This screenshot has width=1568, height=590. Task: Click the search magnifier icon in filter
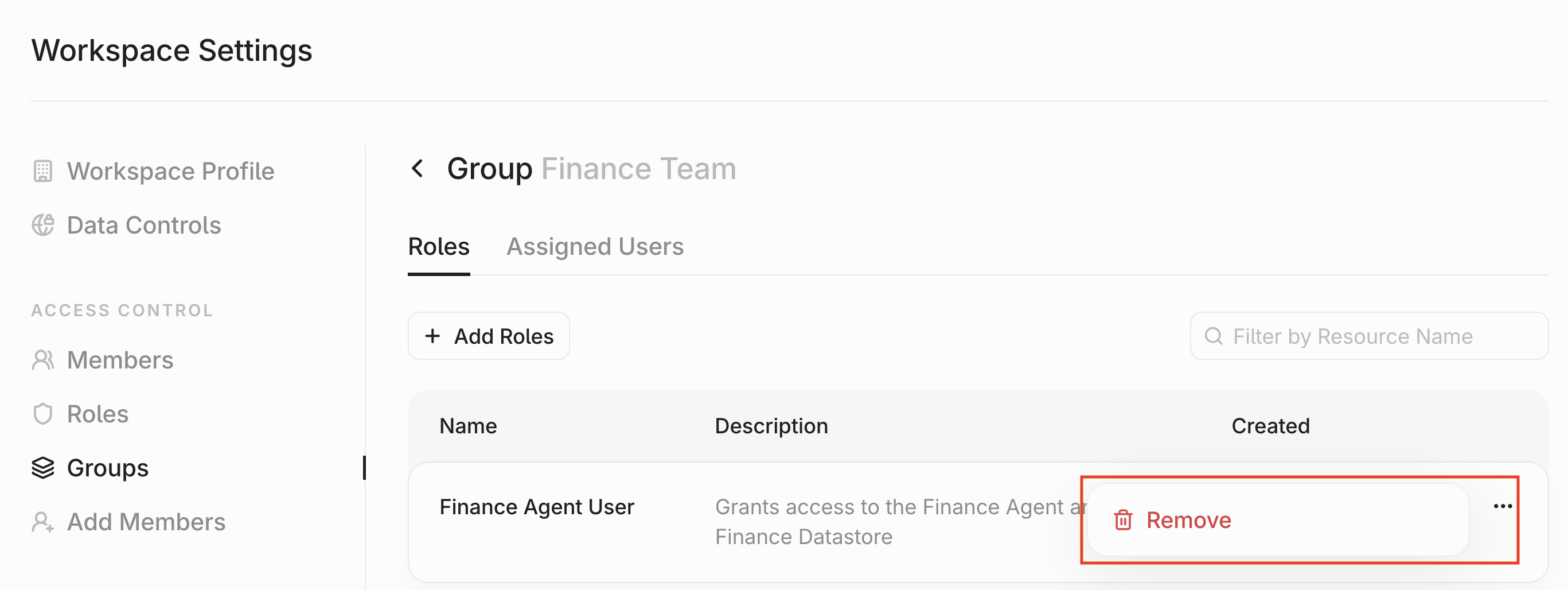(1213, 336)
